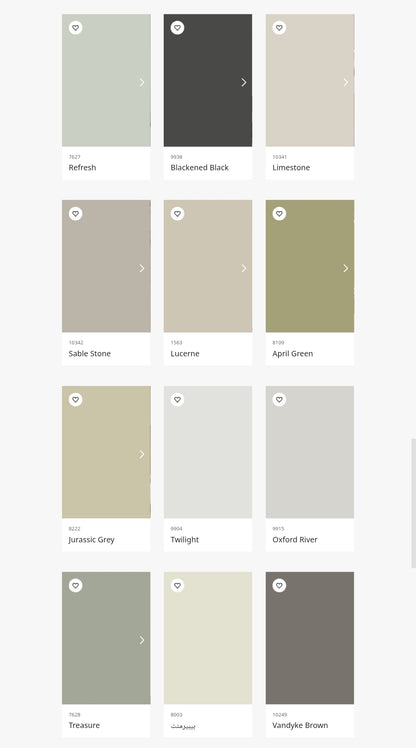
Task: Favorite the Refresh color with heart icon
Action: [75, 28]
